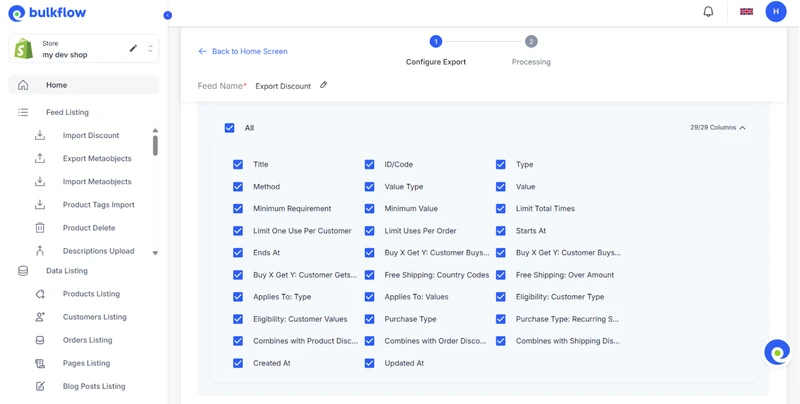The width and height of the screenshot is (800, 404).
Task: Open Products Listing
Action: click(91, 294)
